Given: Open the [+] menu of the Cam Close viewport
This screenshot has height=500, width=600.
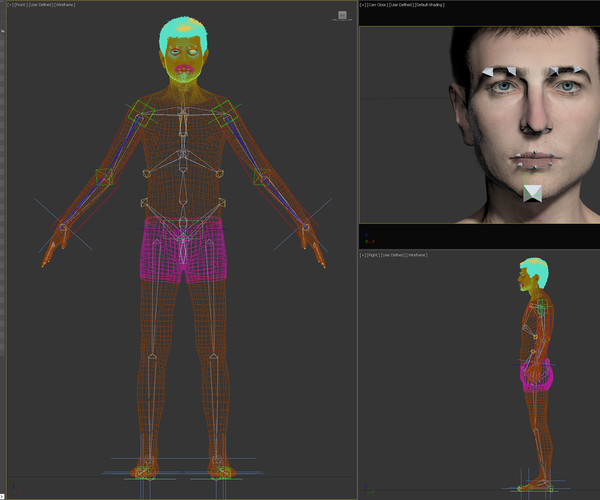Looking at the screenshot, I should (x=363, y=5).
